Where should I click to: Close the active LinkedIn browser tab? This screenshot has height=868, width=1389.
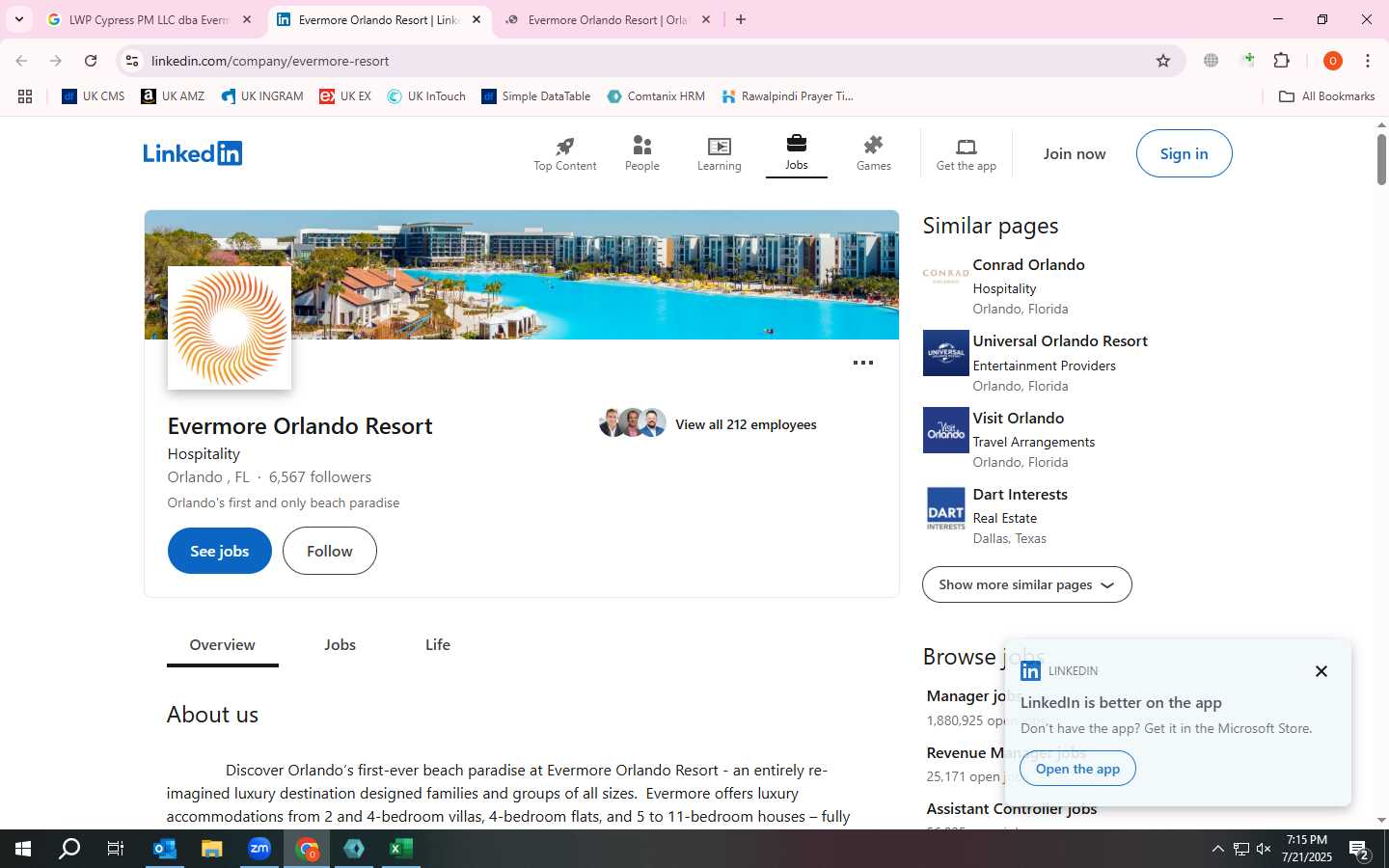tap(477, 19)
